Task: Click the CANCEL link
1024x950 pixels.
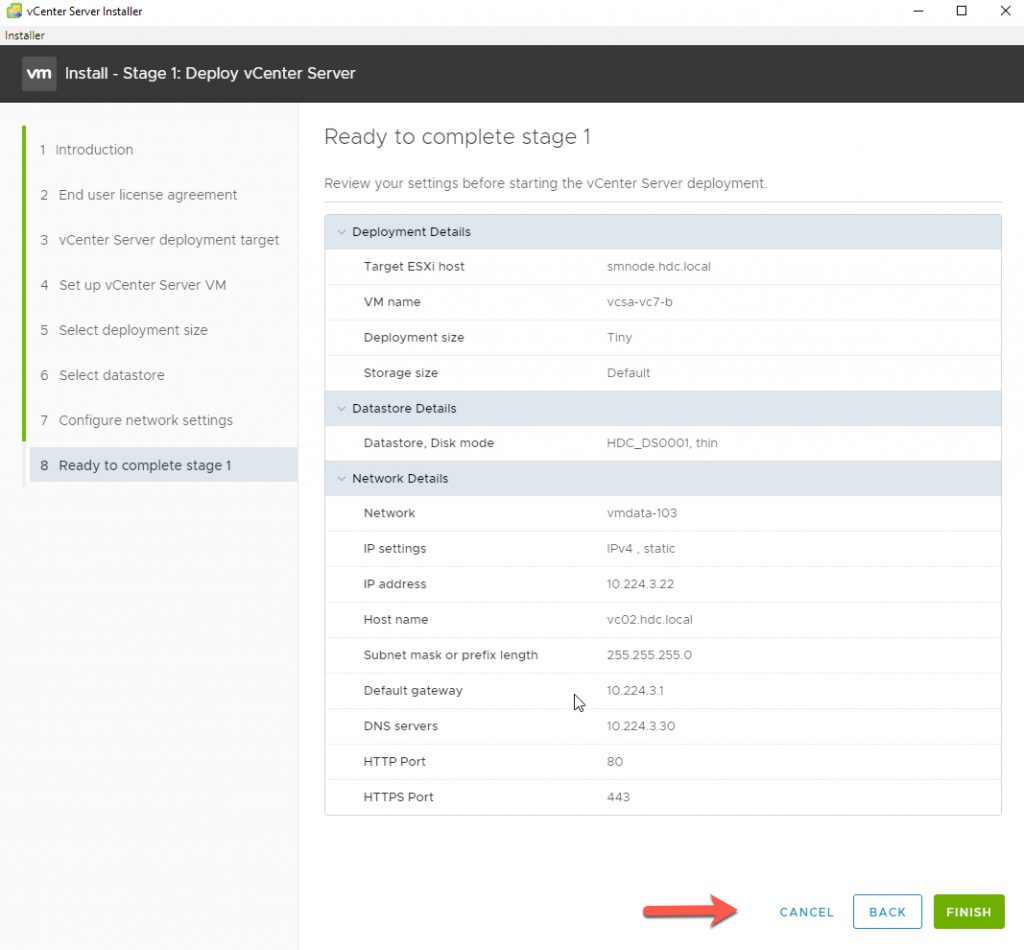Action: [x=807, y=912]
